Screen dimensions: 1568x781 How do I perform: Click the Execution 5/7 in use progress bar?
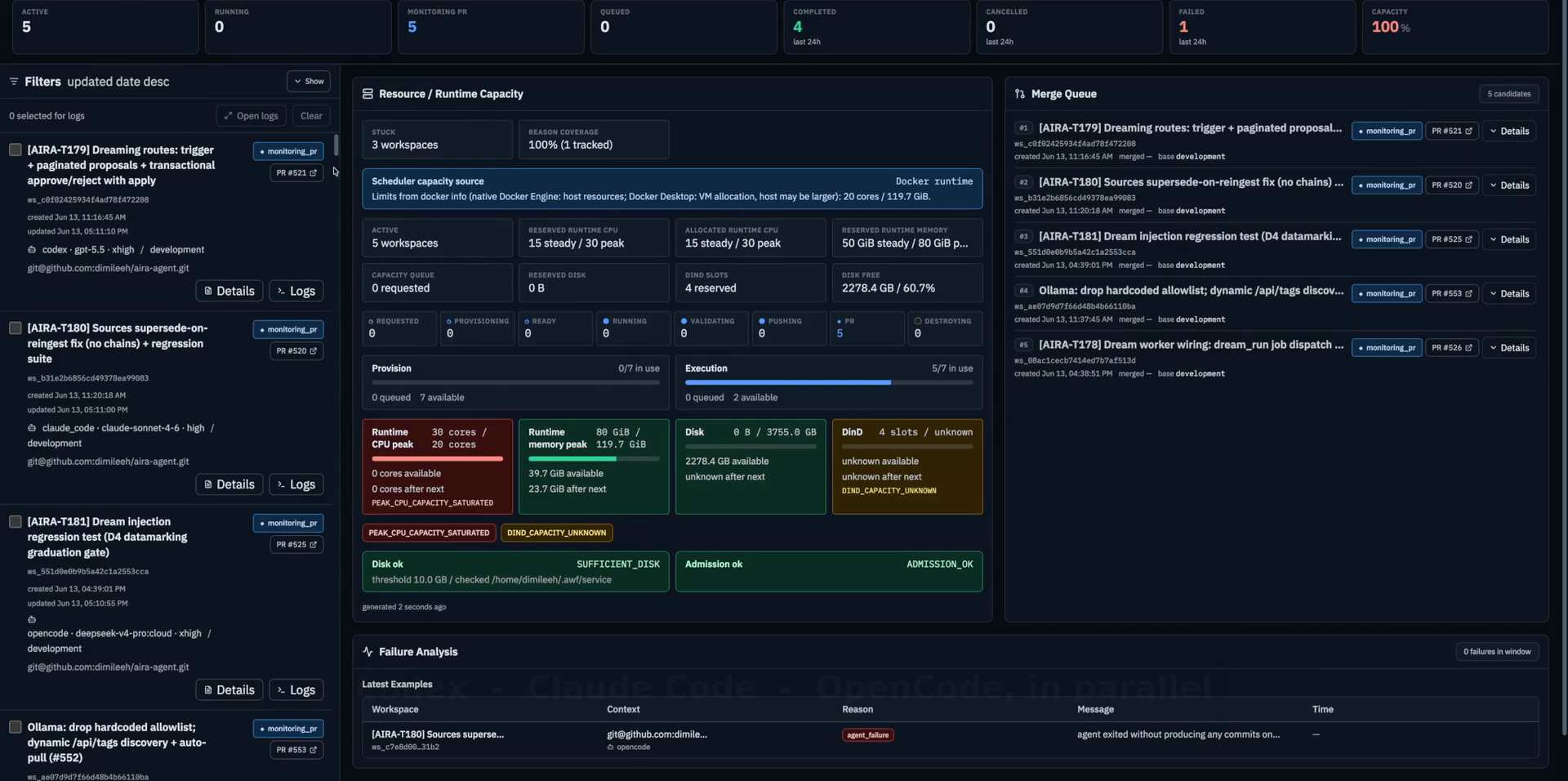[x=829, y=382]
